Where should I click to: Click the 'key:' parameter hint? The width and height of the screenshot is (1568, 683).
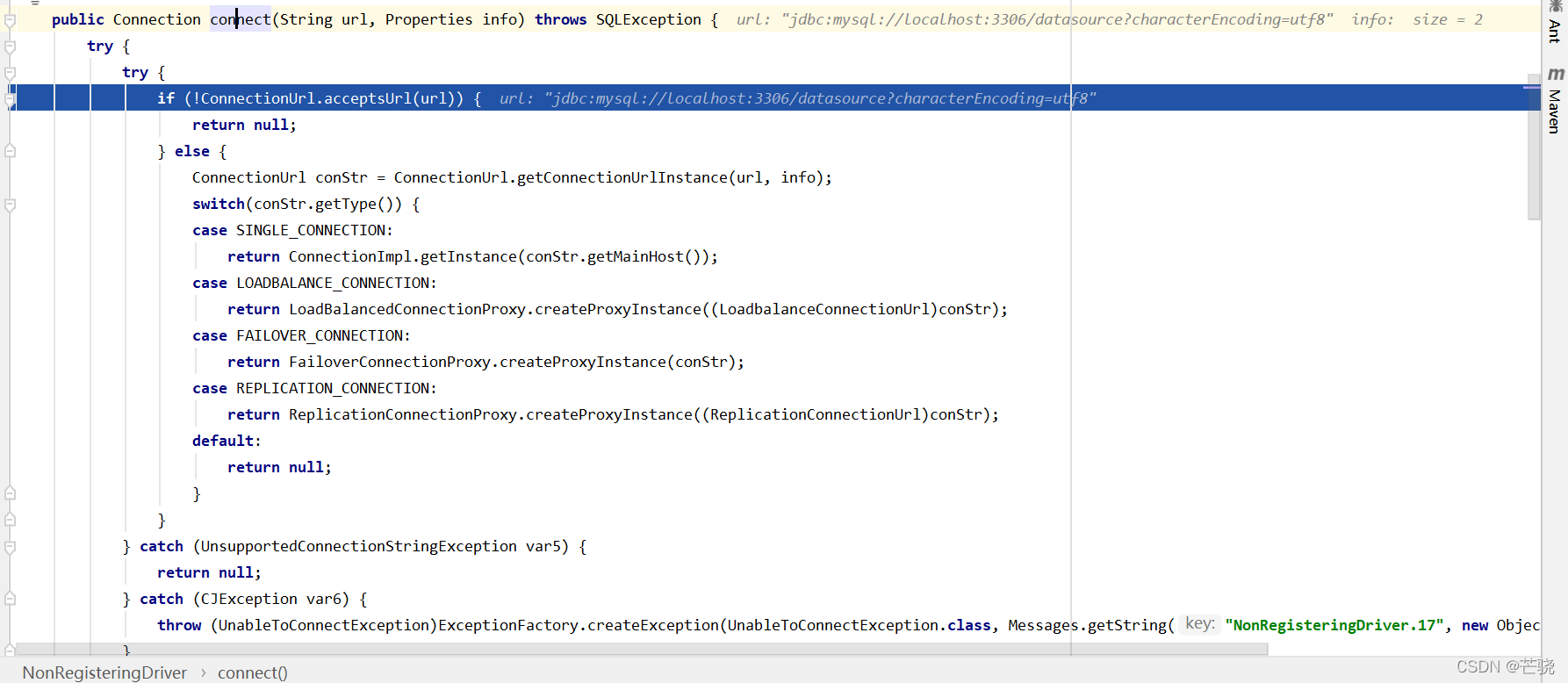(x=1200, y=623)
